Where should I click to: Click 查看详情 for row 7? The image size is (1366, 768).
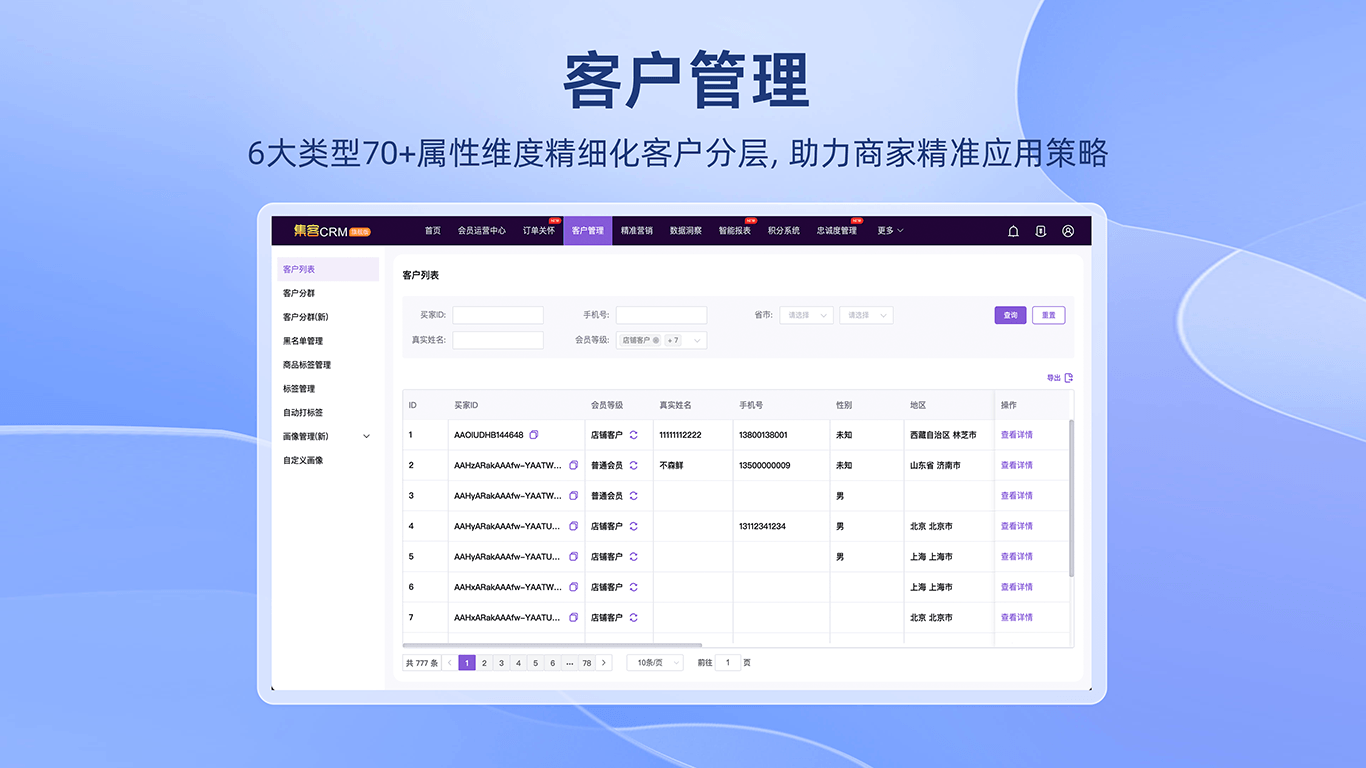[x=1017, y=618]
